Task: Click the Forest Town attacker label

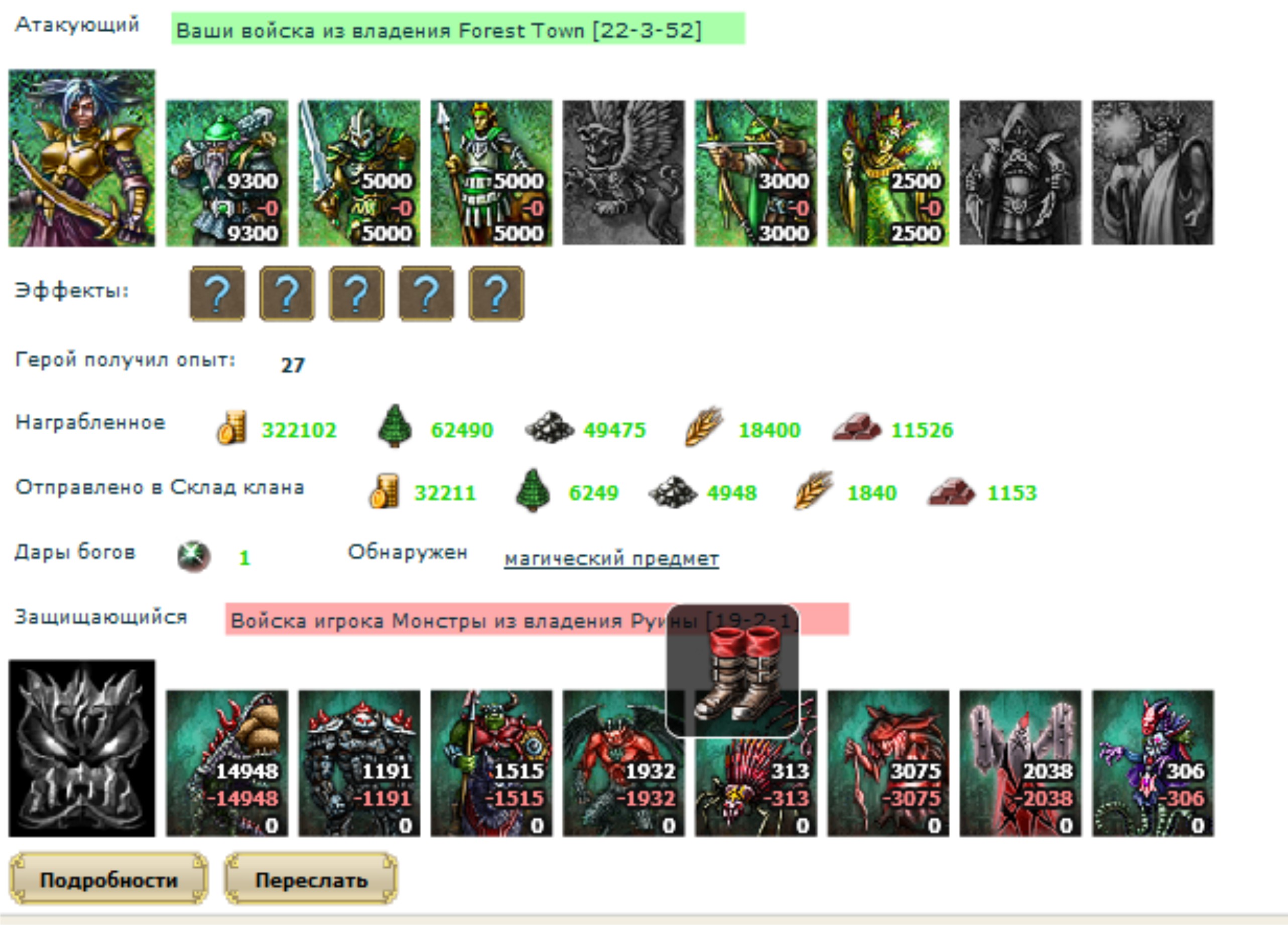Action: (x=458, y=29)
